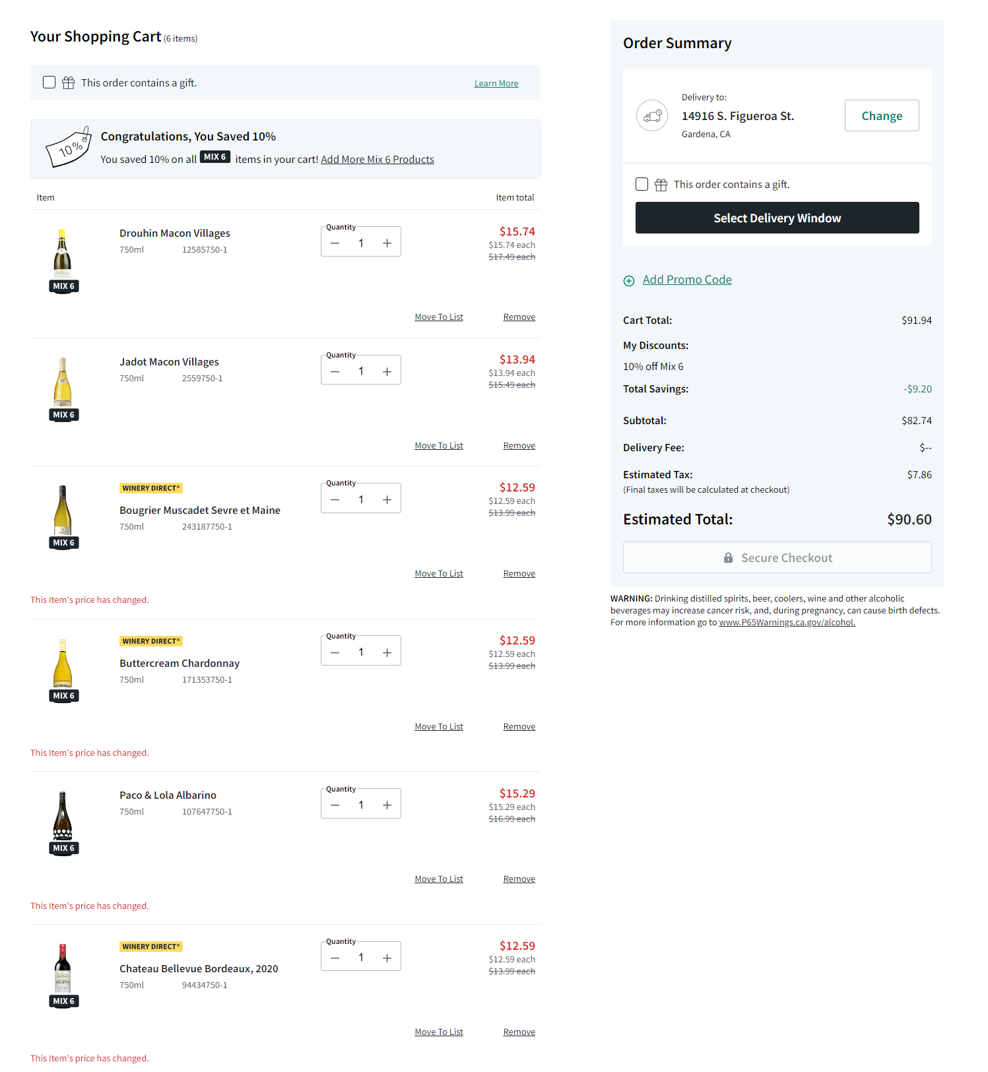Decrease quantity of Chateau Bellevue Bordeaux
Screen dimensions: 988x1072
(x=335, y=958)
